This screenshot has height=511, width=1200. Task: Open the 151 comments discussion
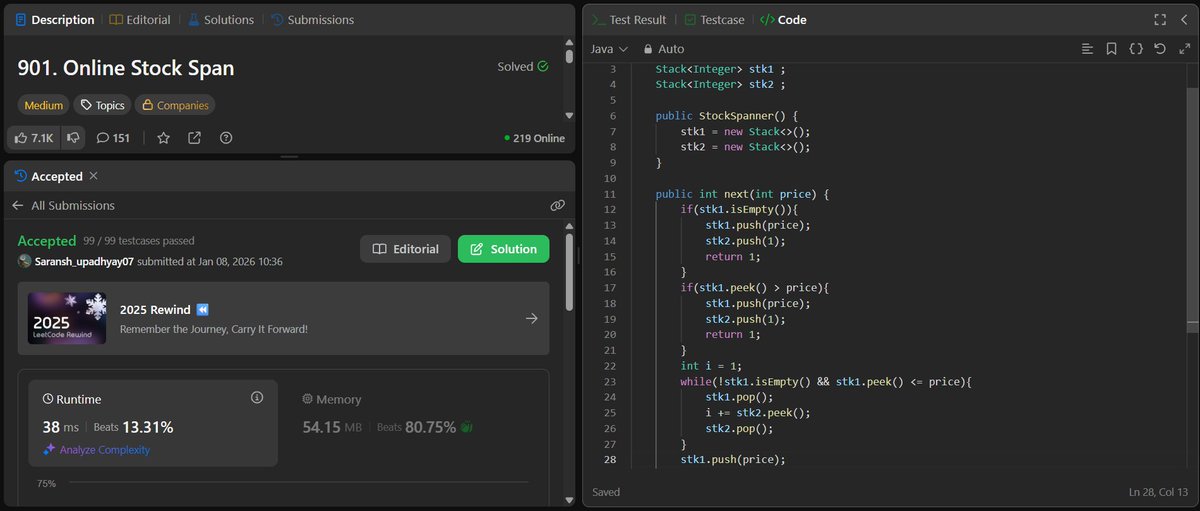(x=113, y=138)
